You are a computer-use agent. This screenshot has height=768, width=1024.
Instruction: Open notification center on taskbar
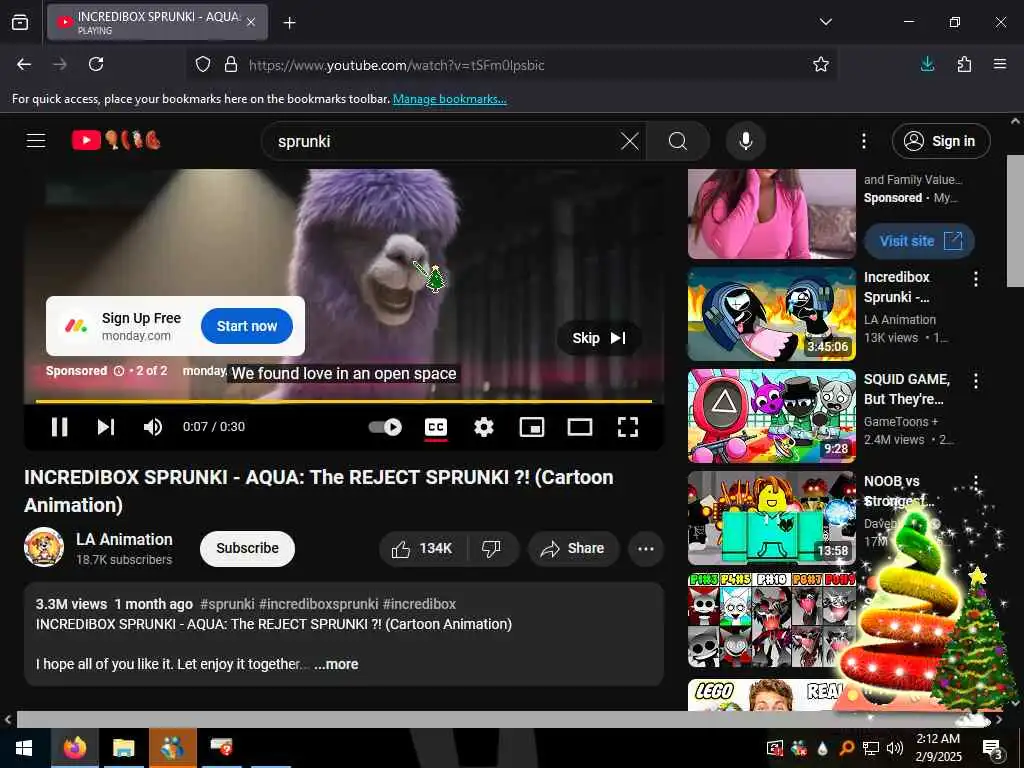pyautogui.click(x=993, y=749)
